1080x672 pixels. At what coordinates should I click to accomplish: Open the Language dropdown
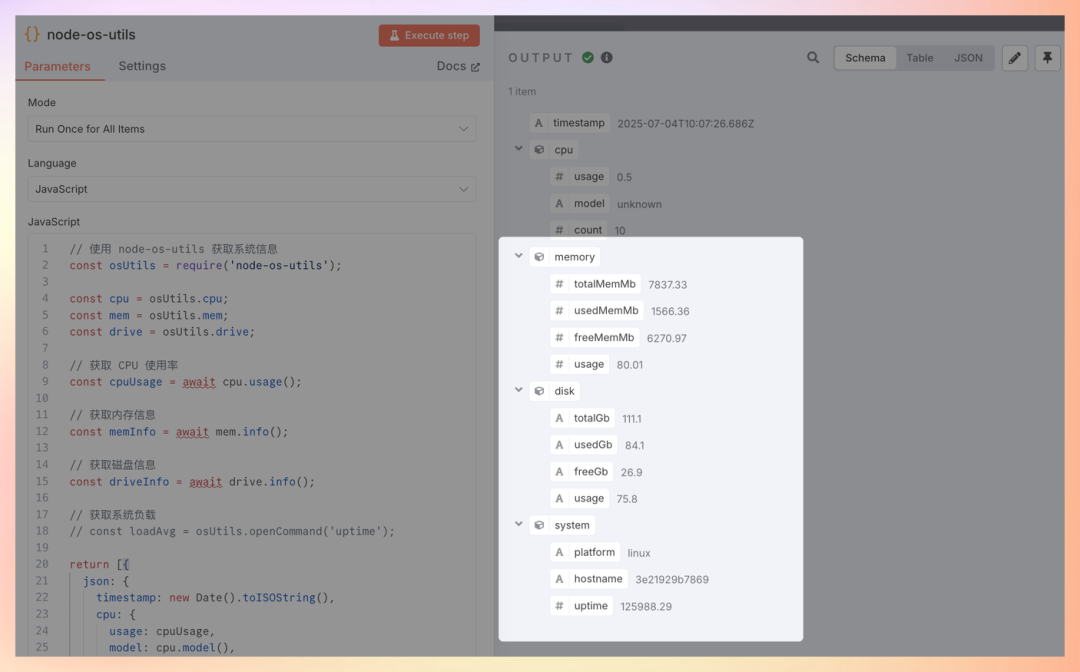tap(250, 188)
